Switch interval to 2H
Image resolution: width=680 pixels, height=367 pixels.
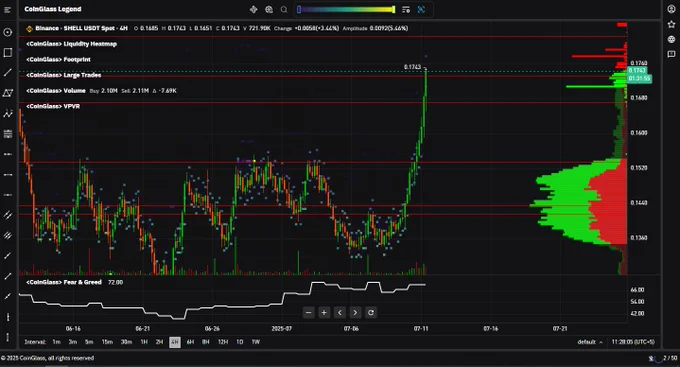(x=159, y=342)
